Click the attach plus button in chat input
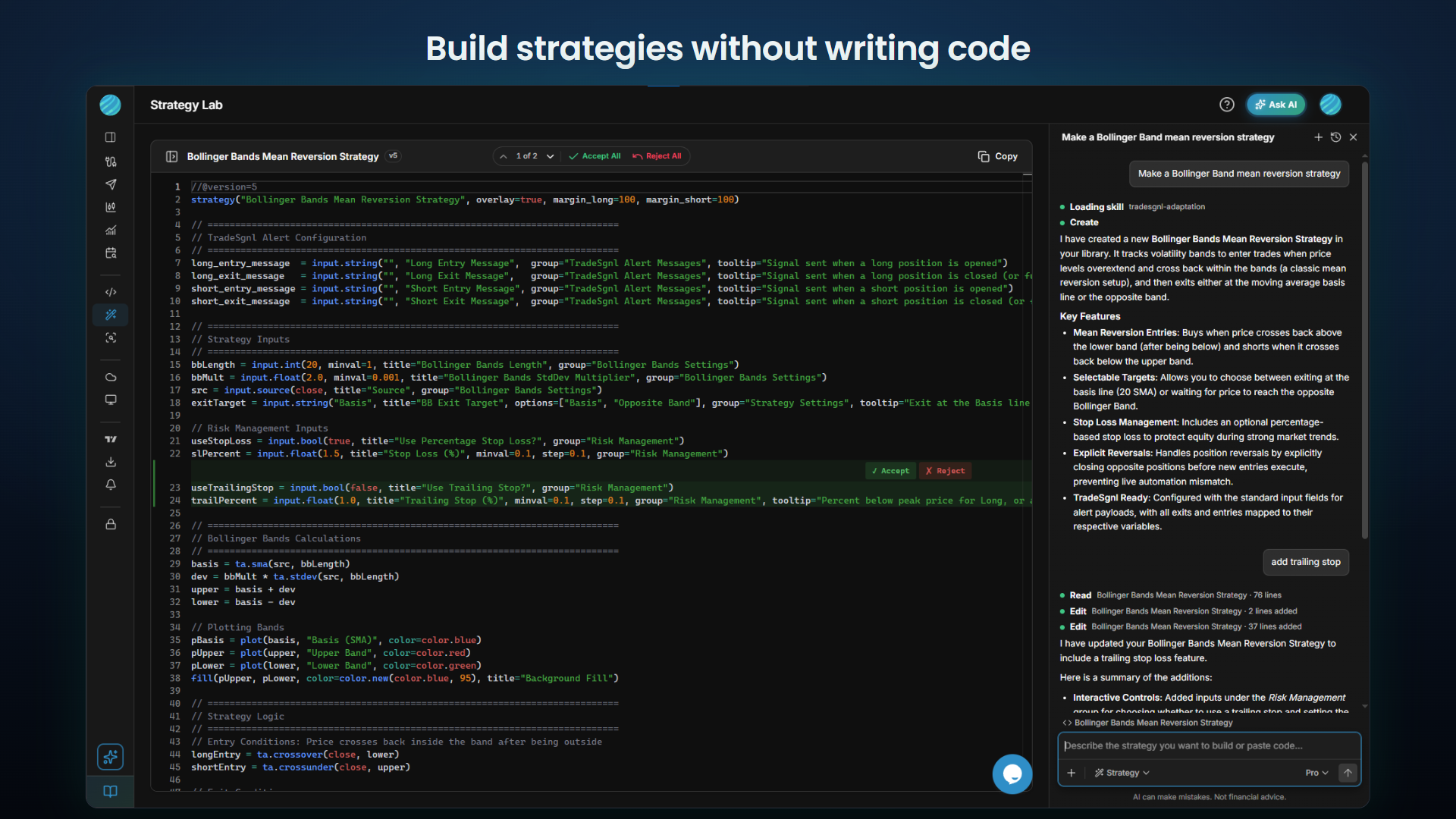 [x=1072, y=773]
